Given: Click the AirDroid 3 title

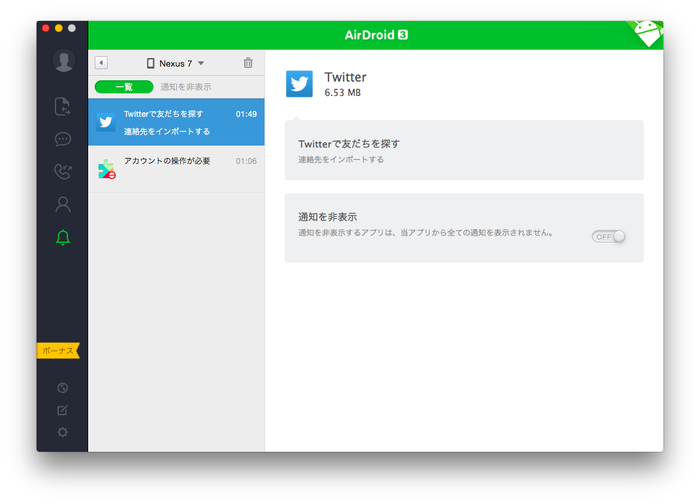Looking at the screenshot, I should coord(376,35).
